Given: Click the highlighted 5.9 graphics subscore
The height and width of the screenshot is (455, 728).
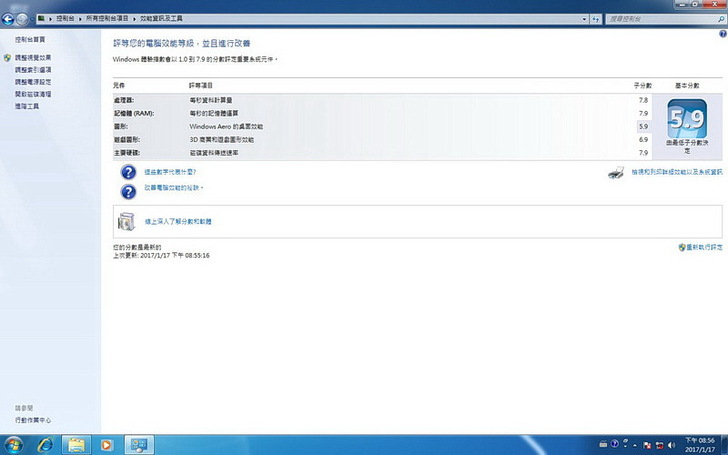Looking at the screenshot, I should (x=643, y=126).
